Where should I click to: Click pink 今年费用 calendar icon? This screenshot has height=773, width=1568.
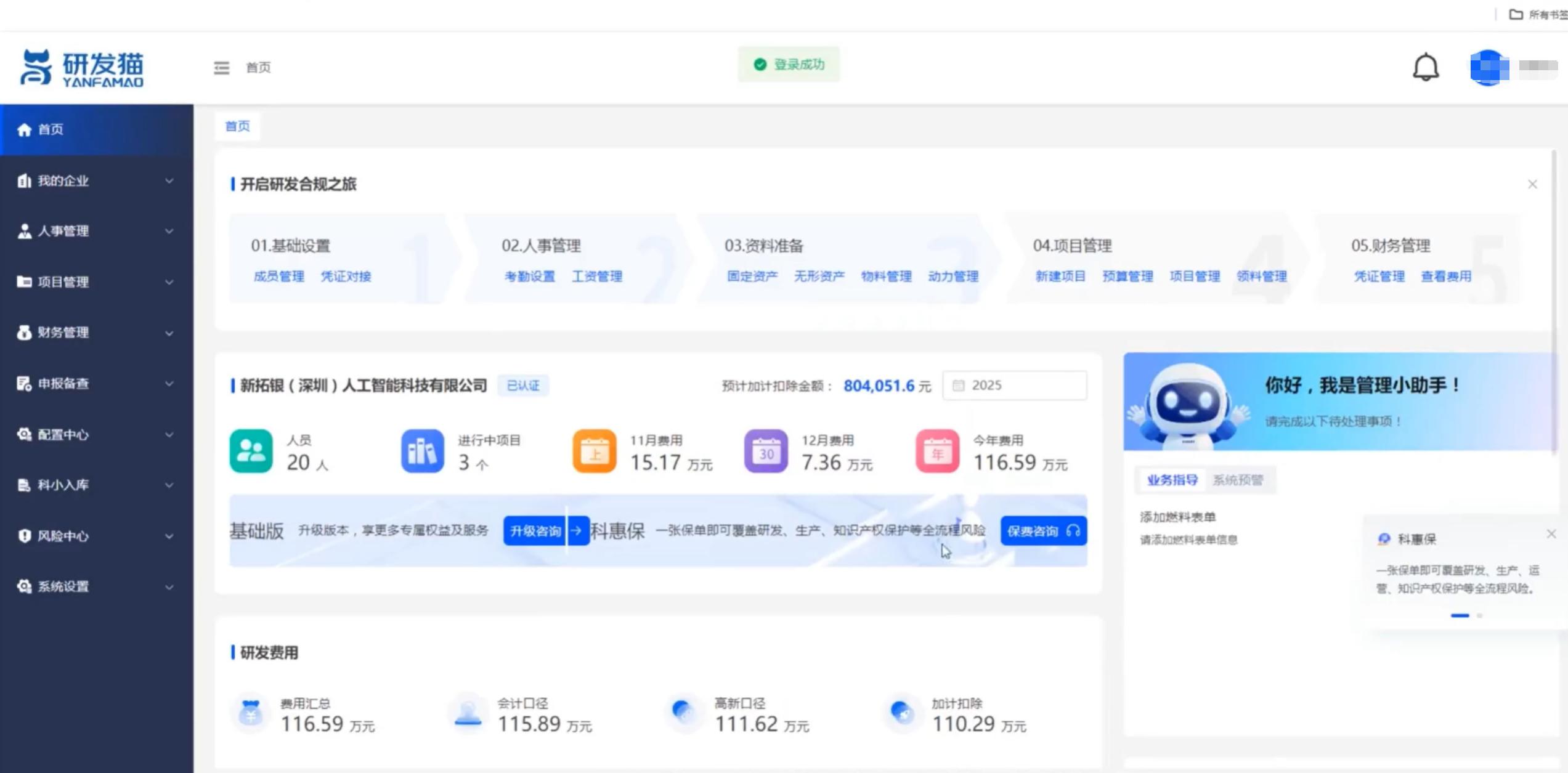point(937,451)
